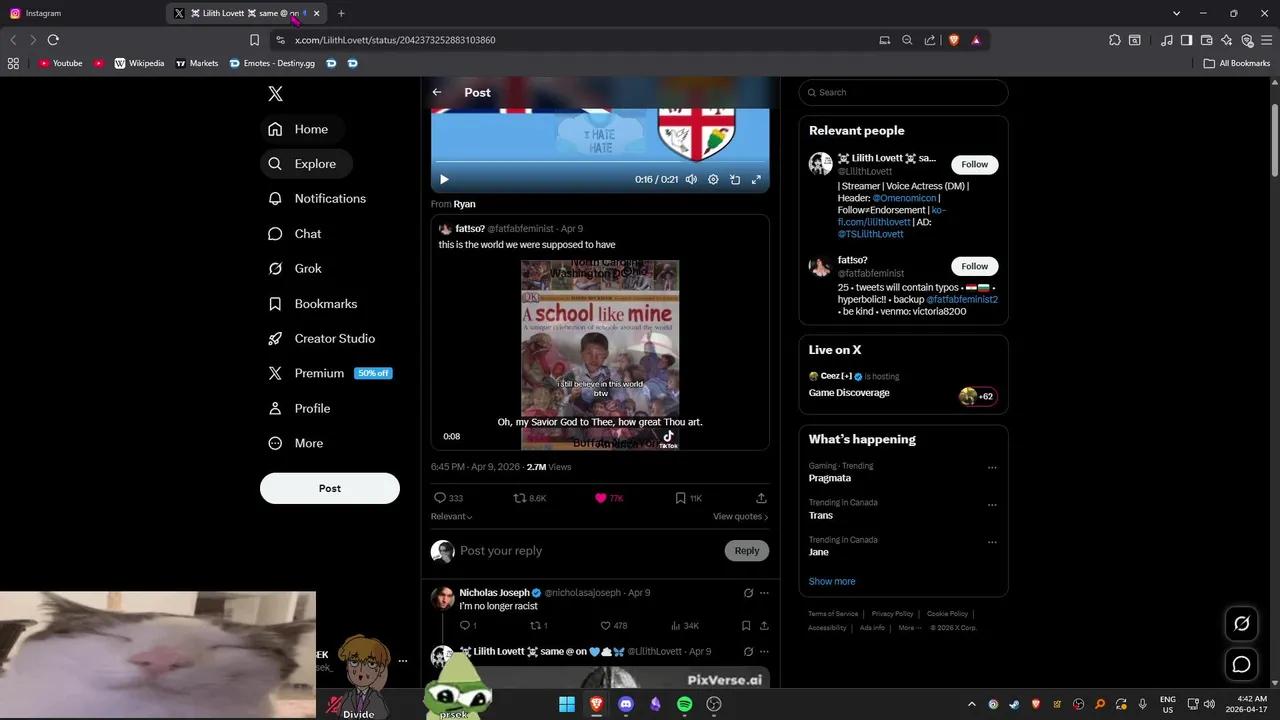The width and height of the screenshot is (1280, 720).
Task: Open more options for Pragmata trend
Action: [x=992, y=468]
